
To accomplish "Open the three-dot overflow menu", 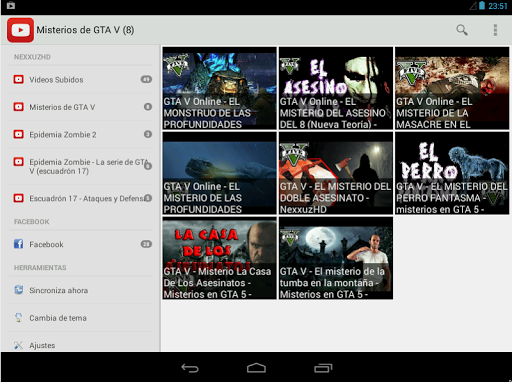I will tap(495, 30).
